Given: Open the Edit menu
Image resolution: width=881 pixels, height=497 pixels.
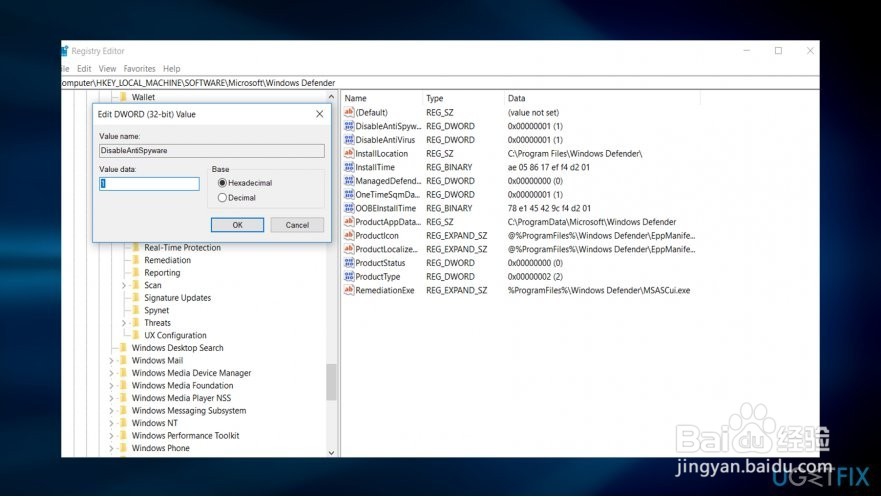Looking at the screenshot, I should coord(84,69).
